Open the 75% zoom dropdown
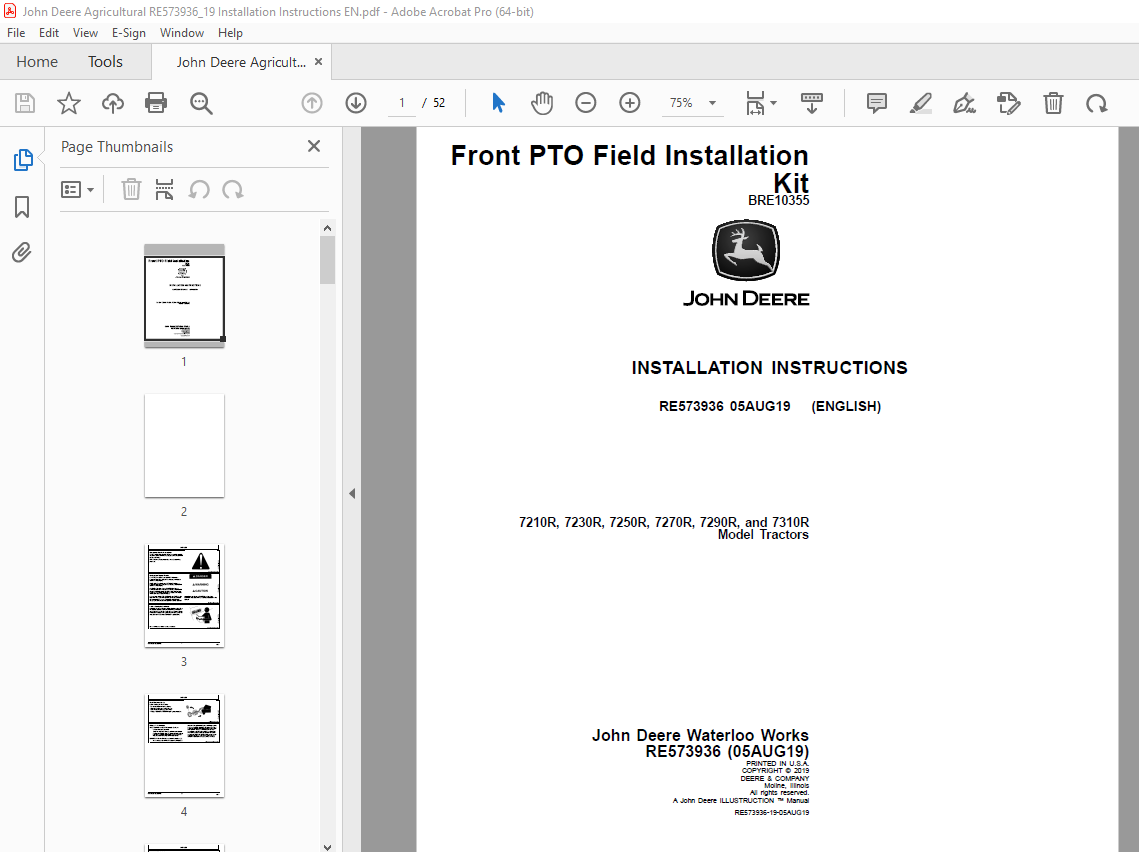This screenshot has width=1139, height=852. click(x=692, y=103)
